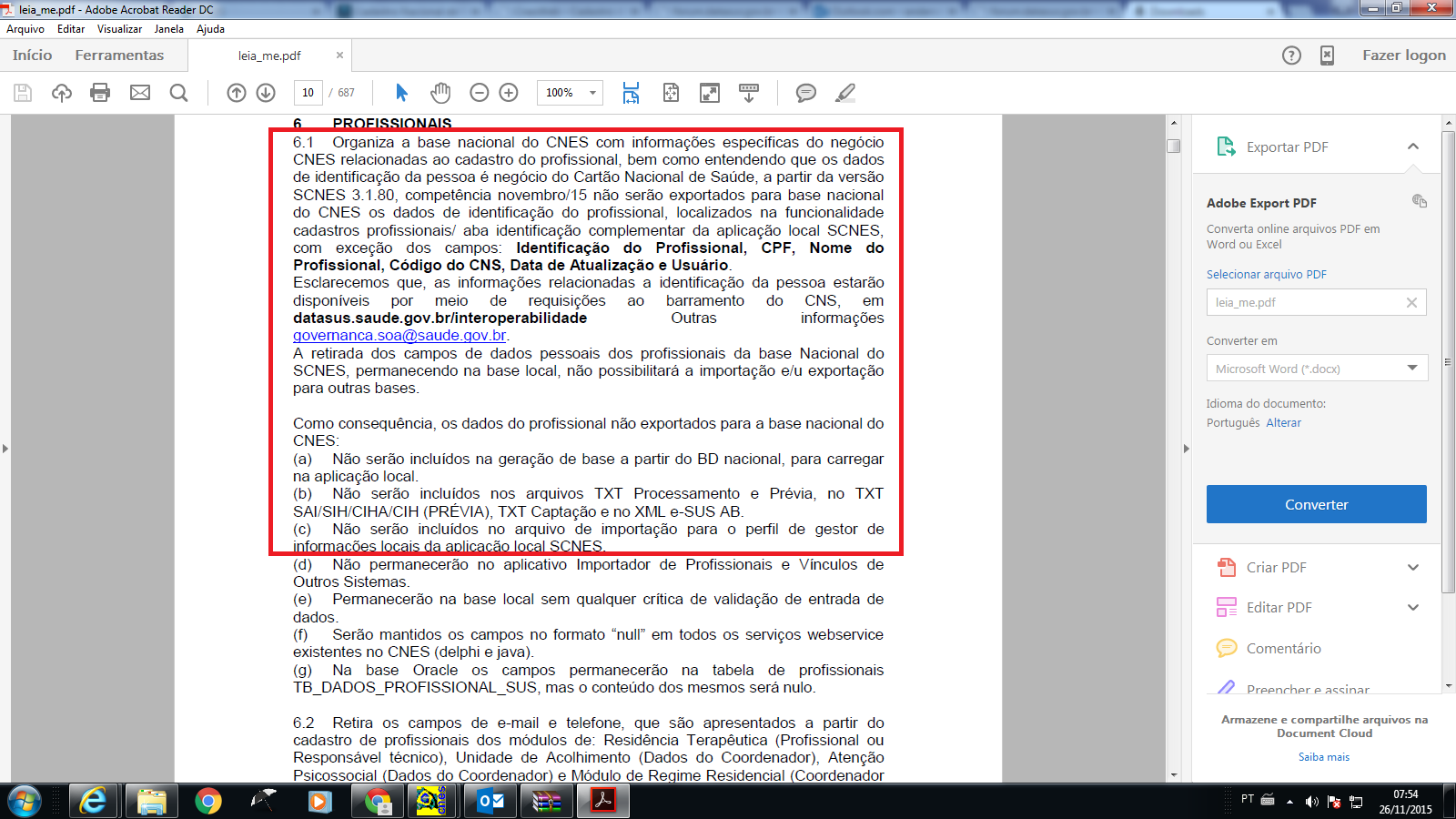Switch to the selection arrow tool
This screenshot has width=1456, height=819.
click(400, 92)
